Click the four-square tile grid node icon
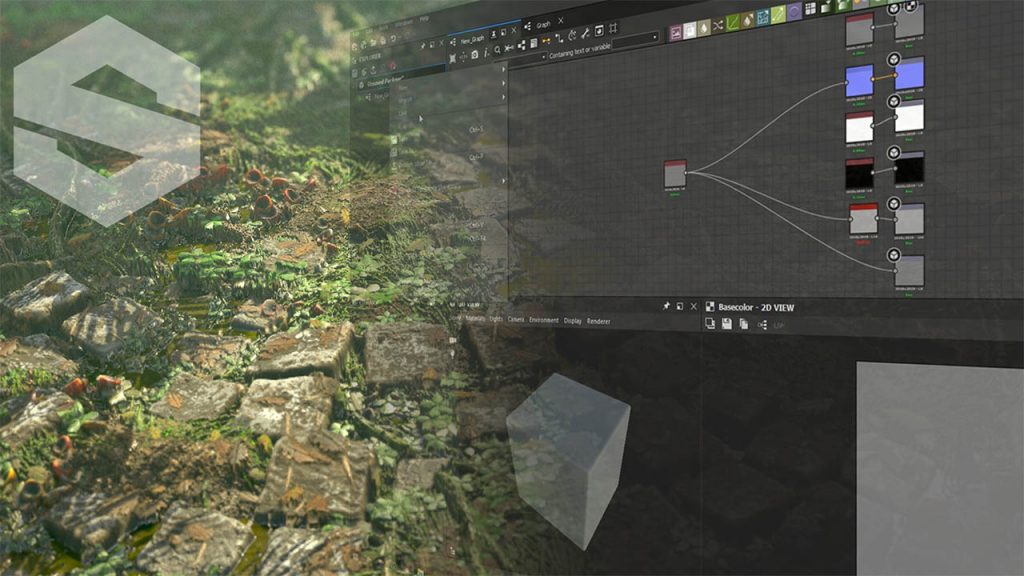 [x=810, y=8]
